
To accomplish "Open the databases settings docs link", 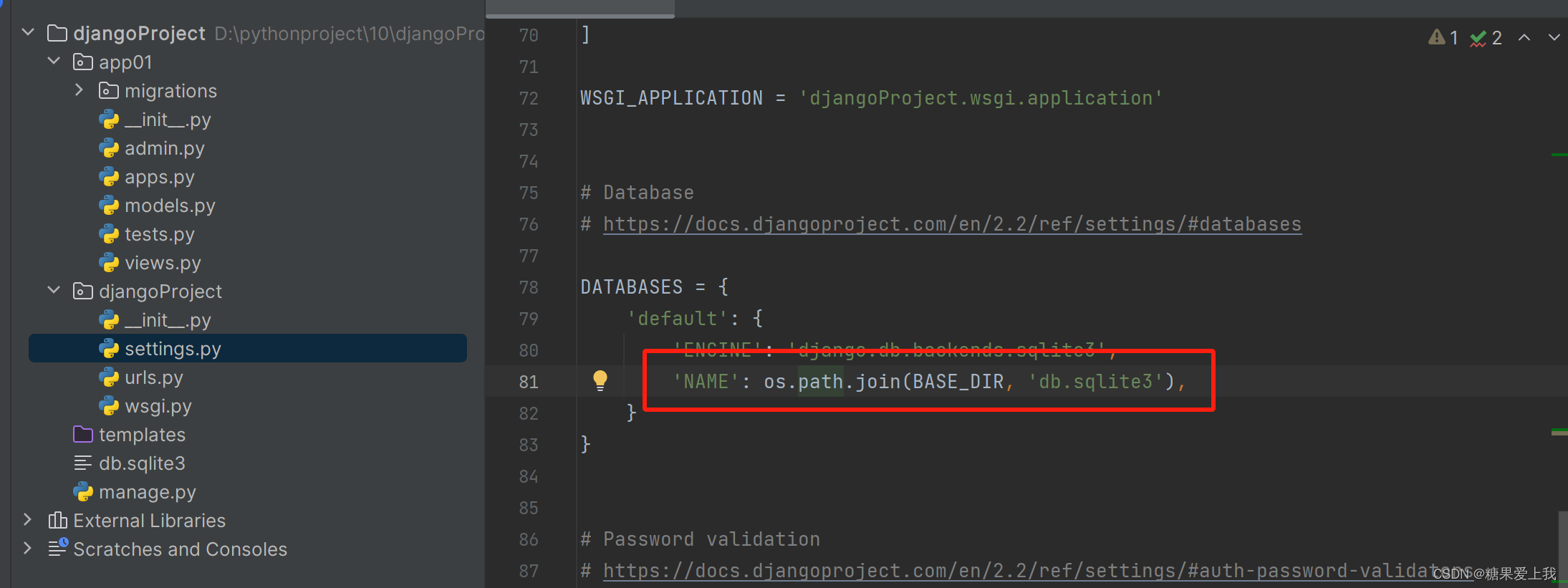I will point(952,224).
